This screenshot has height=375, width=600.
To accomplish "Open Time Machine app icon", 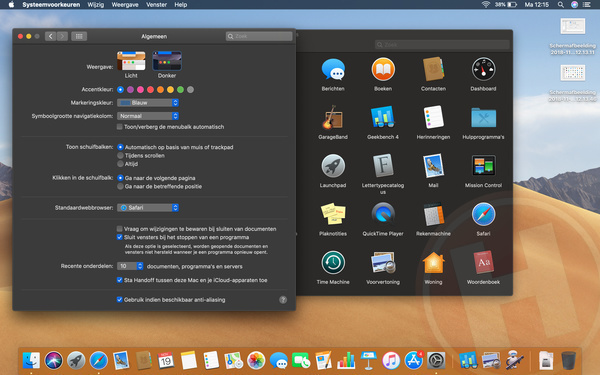I will click(333, 262).
